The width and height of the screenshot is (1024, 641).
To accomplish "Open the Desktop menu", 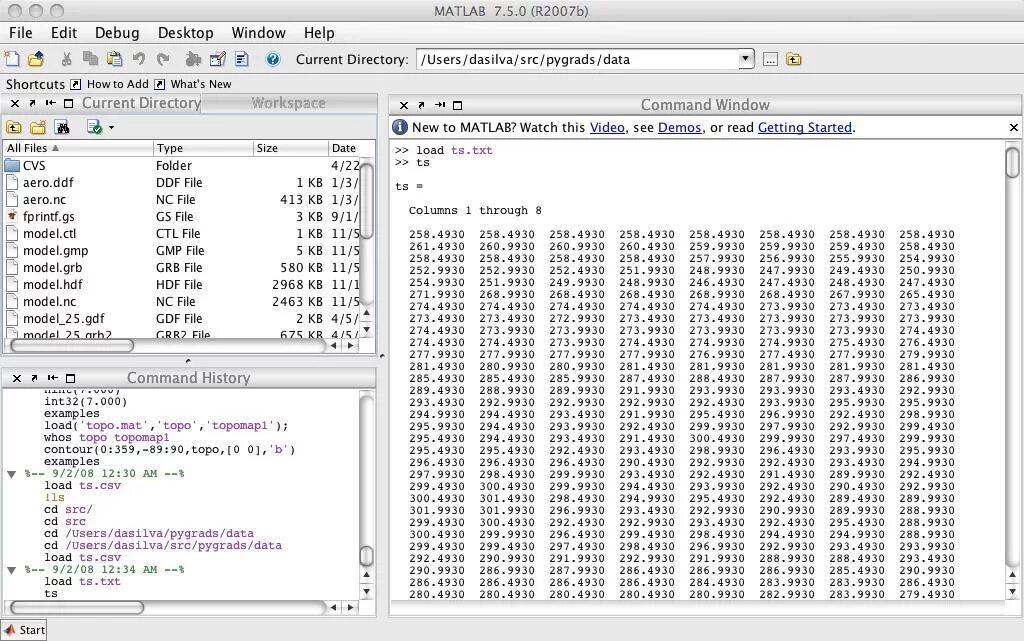I will pyautogui.click(x=185, y=33).
